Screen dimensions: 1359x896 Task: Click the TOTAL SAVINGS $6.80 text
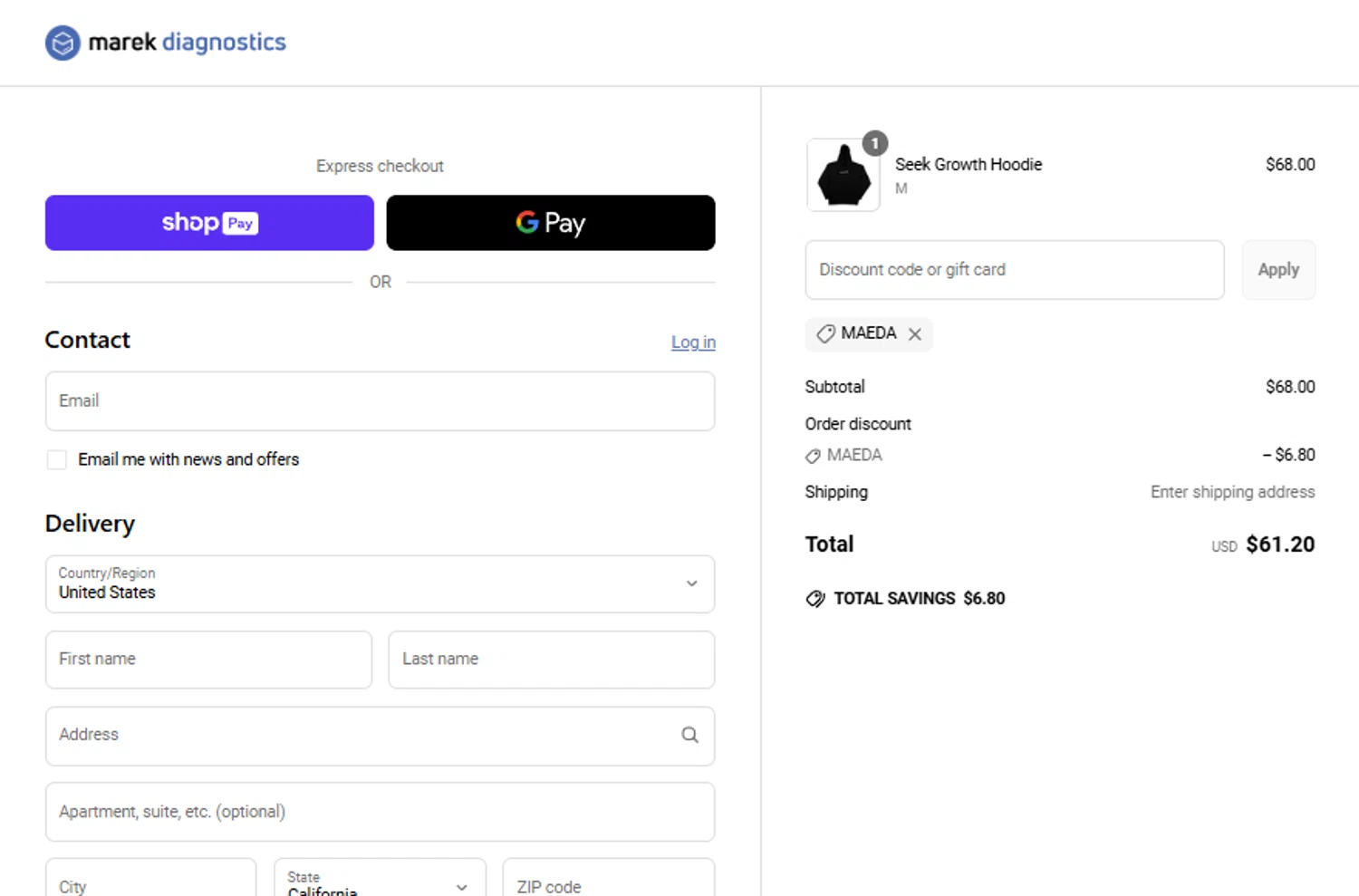tap(920, 599)
